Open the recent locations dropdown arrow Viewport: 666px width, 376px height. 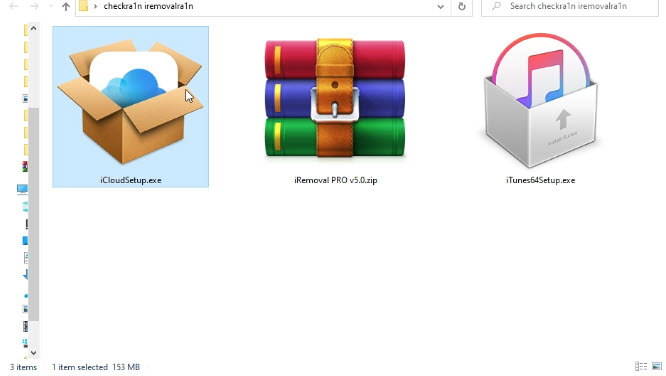tap(51, 6)
